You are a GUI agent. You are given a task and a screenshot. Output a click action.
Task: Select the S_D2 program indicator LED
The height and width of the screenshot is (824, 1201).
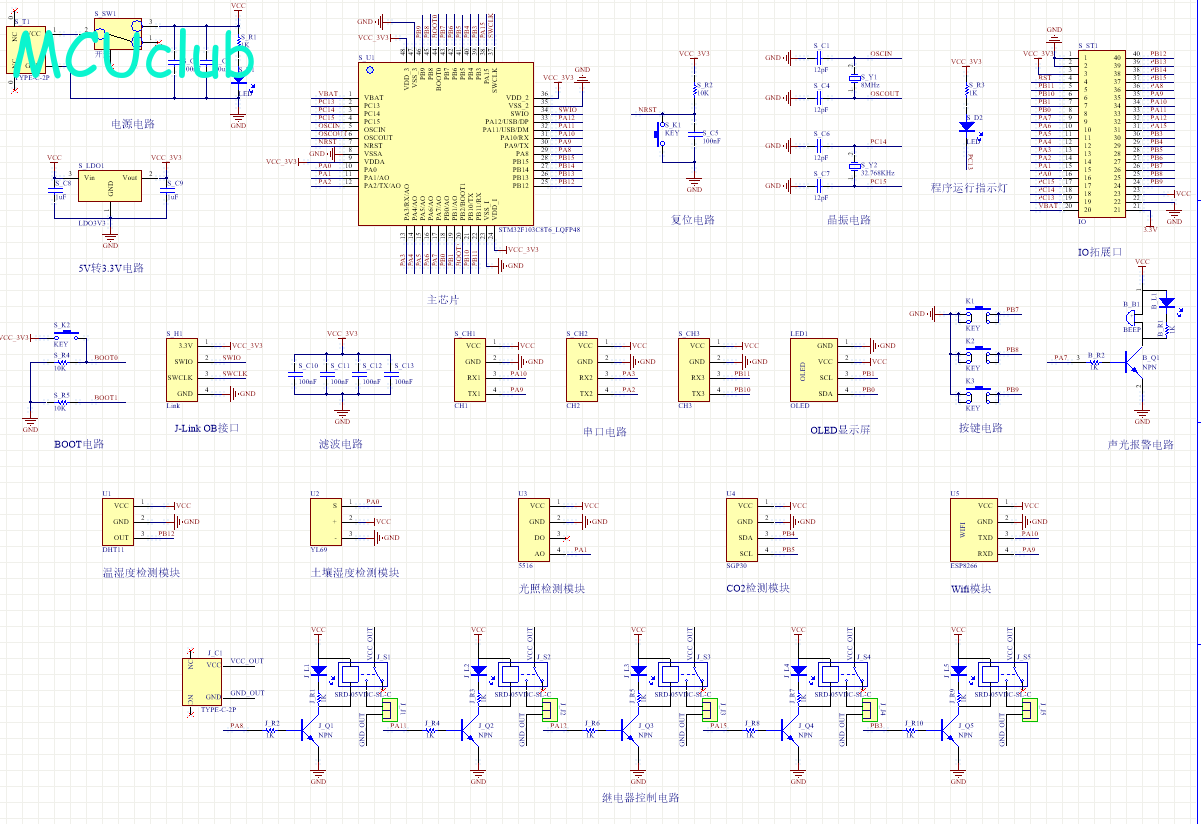pos(967,126)
